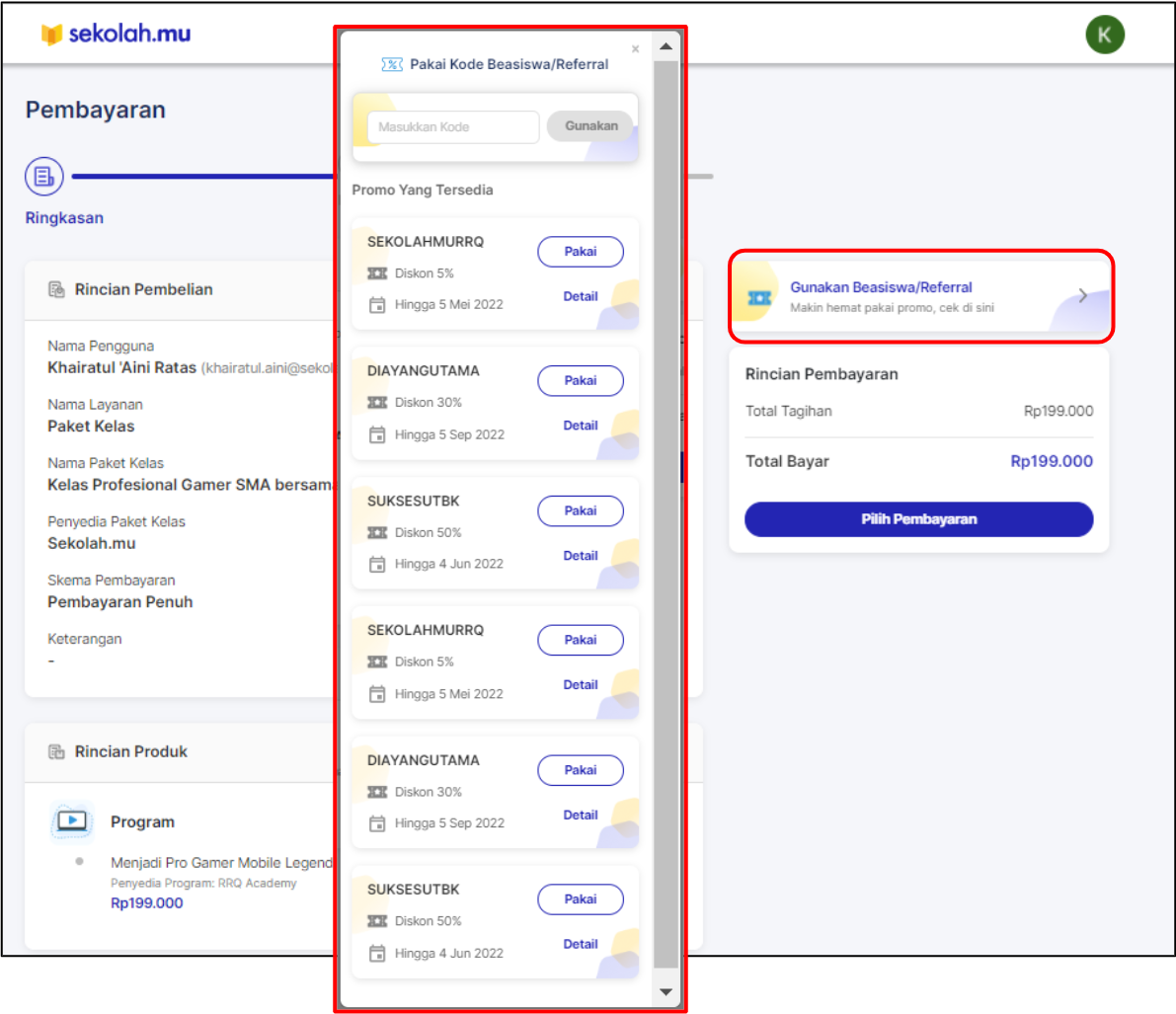View Detail of first SEKOLAHMURRQ promo

(580, 296)
